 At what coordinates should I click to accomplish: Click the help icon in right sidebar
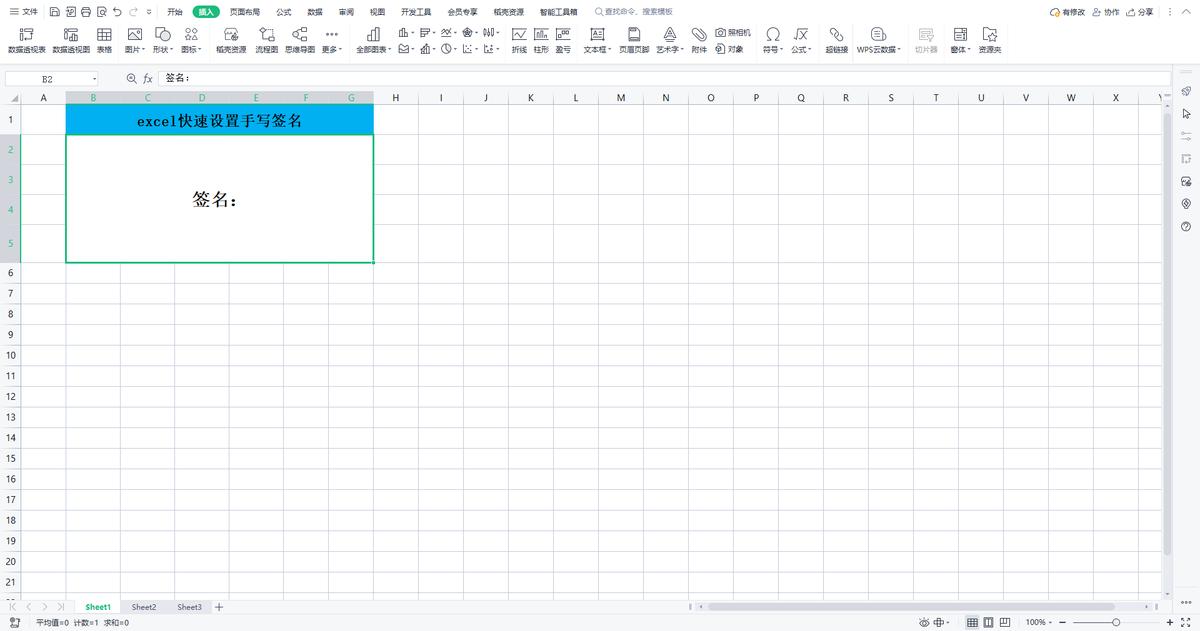tap(1186, 227)
